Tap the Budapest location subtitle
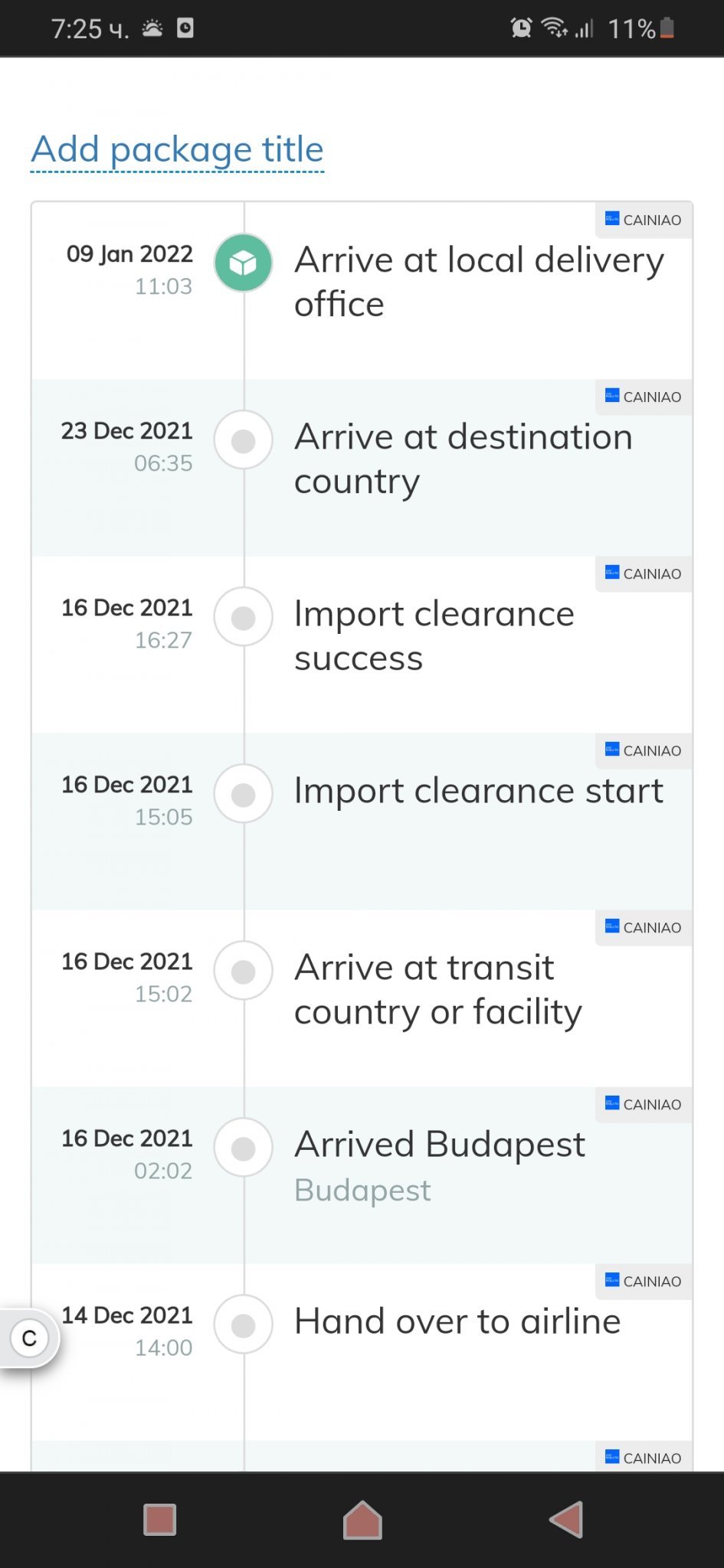The height and width of the screenshot is (1568, 724). [x=362, y=1191]
